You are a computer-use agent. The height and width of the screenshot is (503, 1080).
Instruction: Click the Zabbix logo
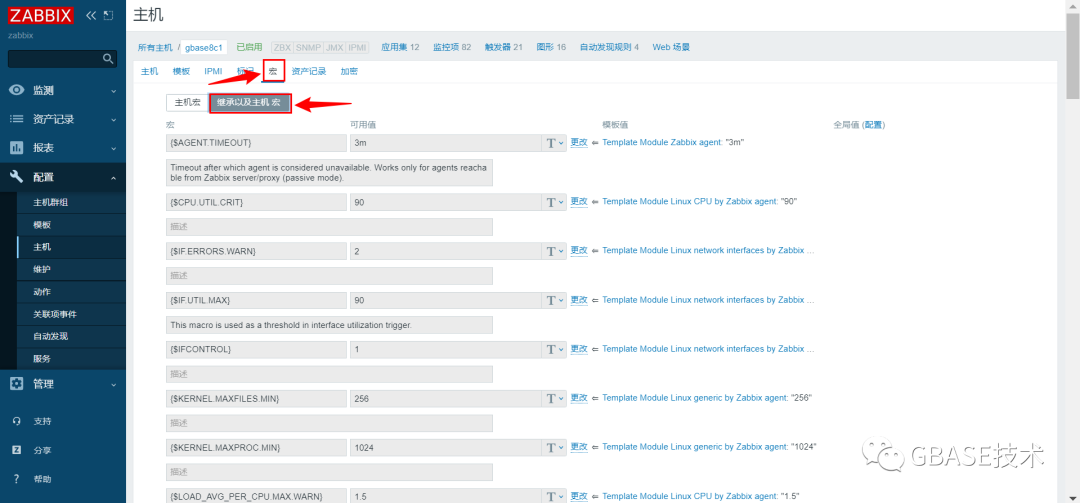pyautogui.click(x=41, y=16)
